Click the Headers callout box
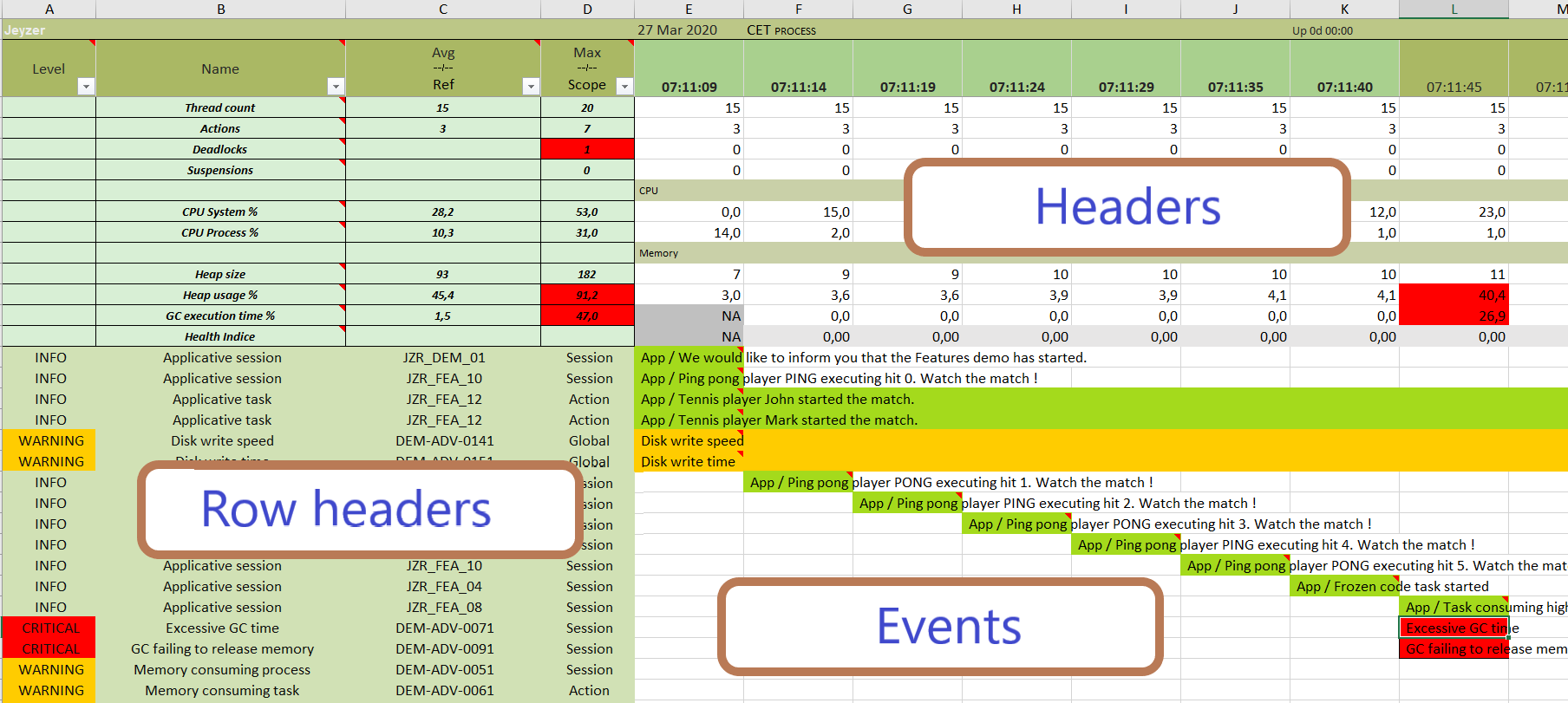The height and width of the screenshot is (703, 1568). click(x=1127, y=207)
